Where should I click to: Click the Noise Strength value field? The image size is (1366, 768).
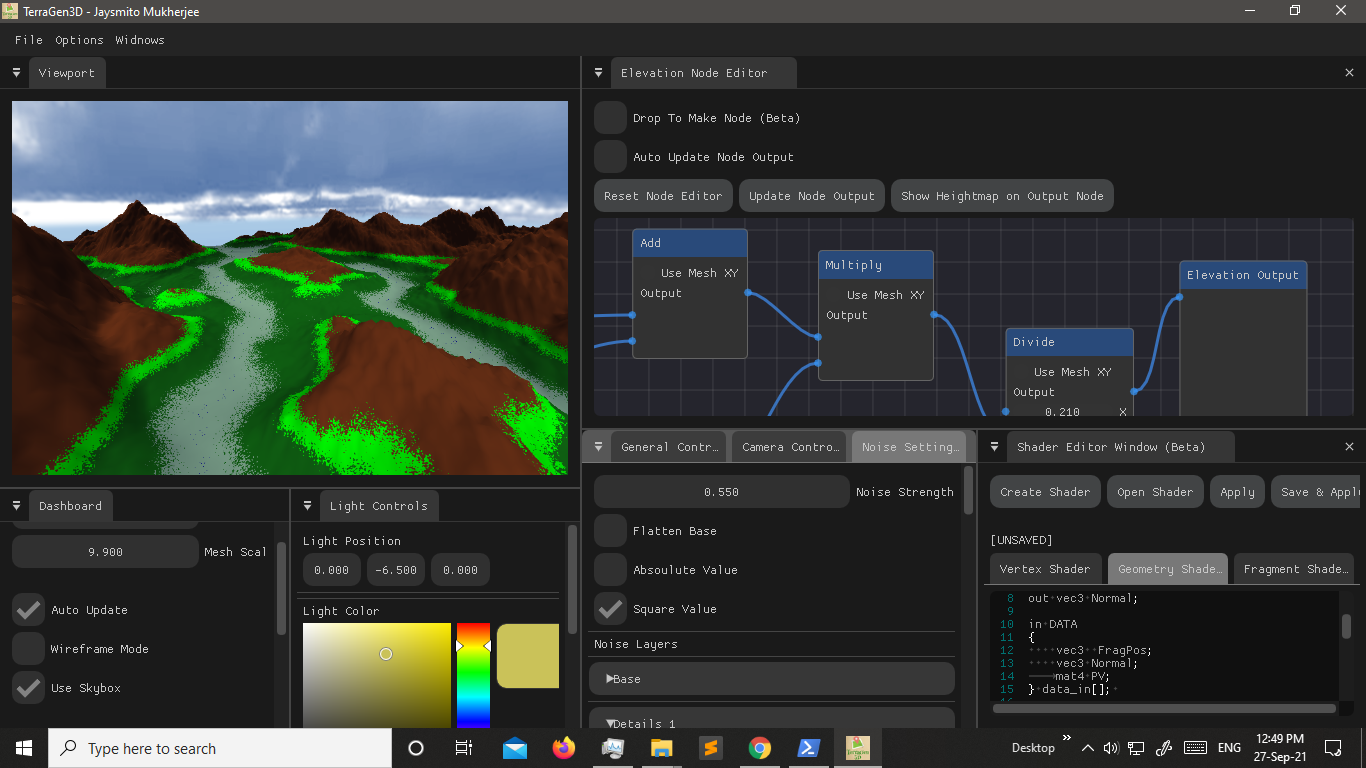pos(720,491)
